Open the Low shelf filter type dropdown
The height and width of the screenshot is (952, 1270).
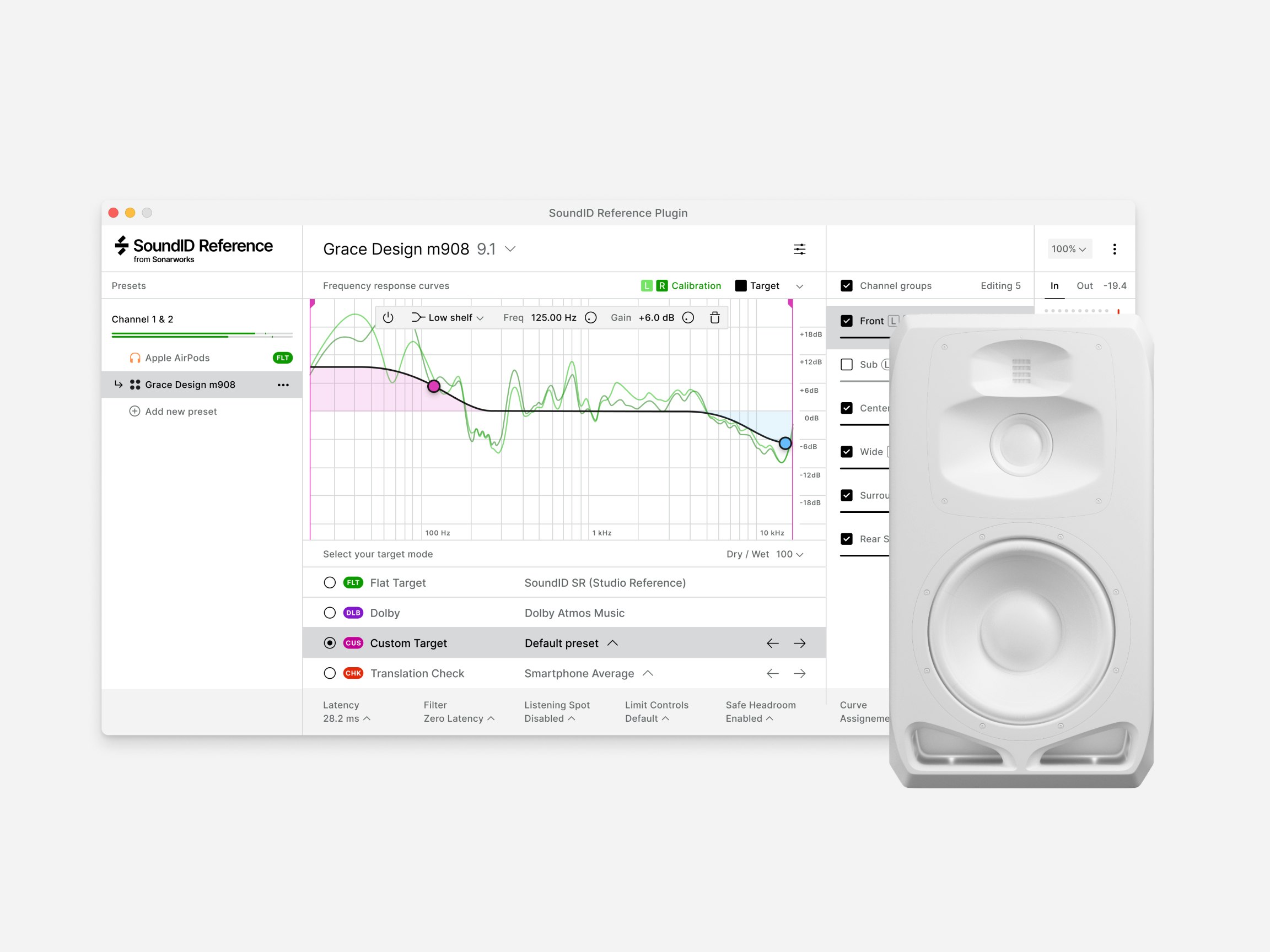click(449, 319)
